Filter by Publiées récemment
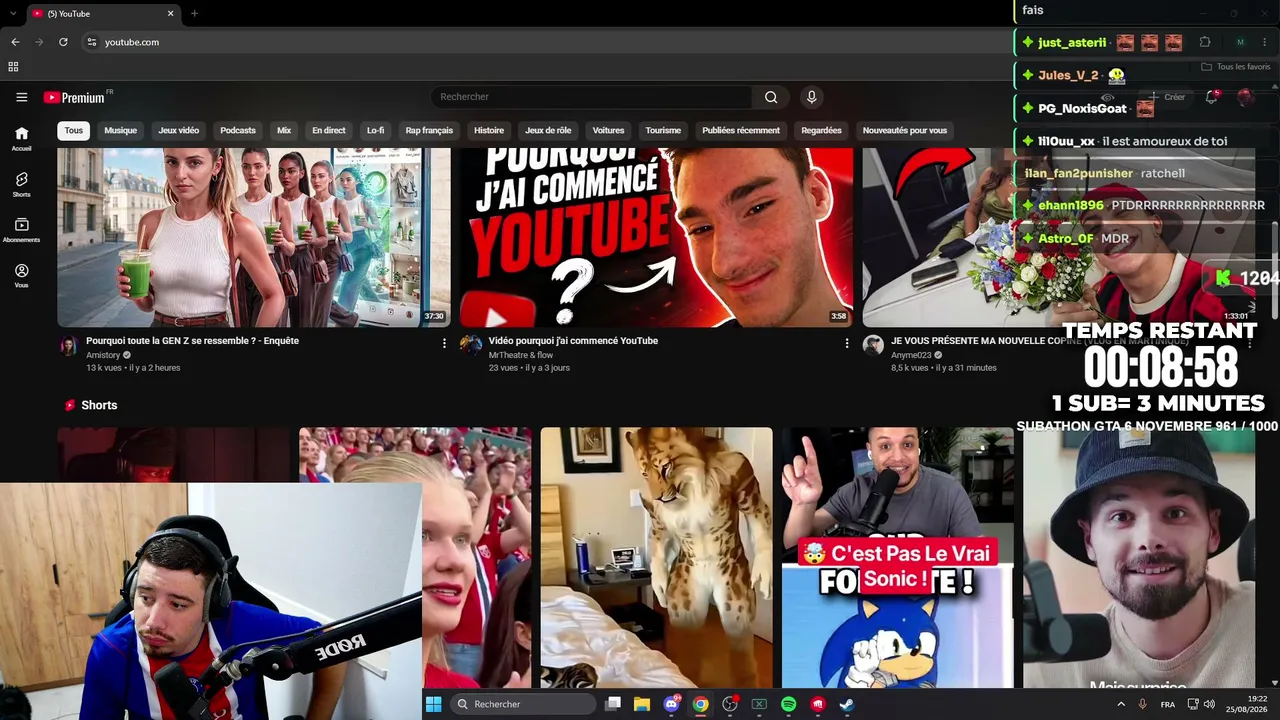The image size is (1280, 720). tap(741, 130)
